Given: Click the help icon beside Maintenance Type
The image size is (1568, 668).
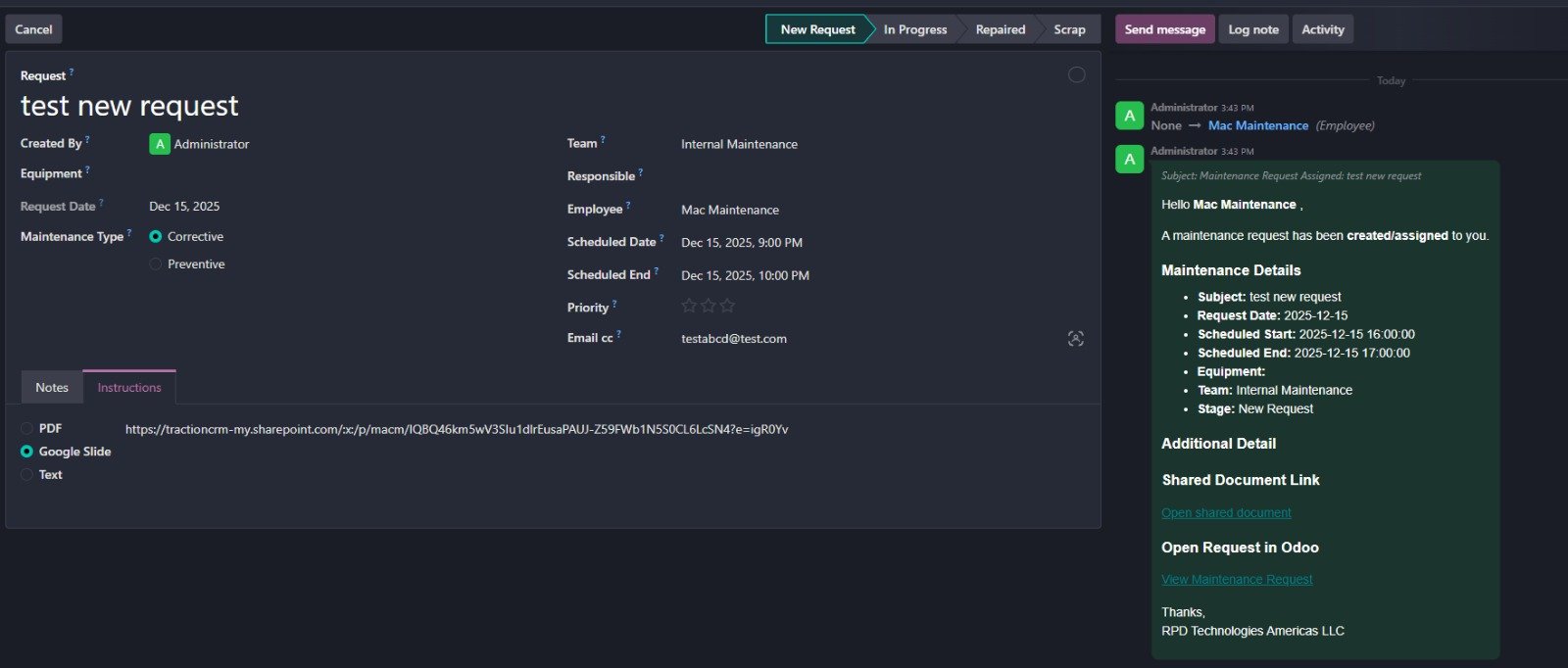Looking at the screenshot, I should [x=129, y=233].
